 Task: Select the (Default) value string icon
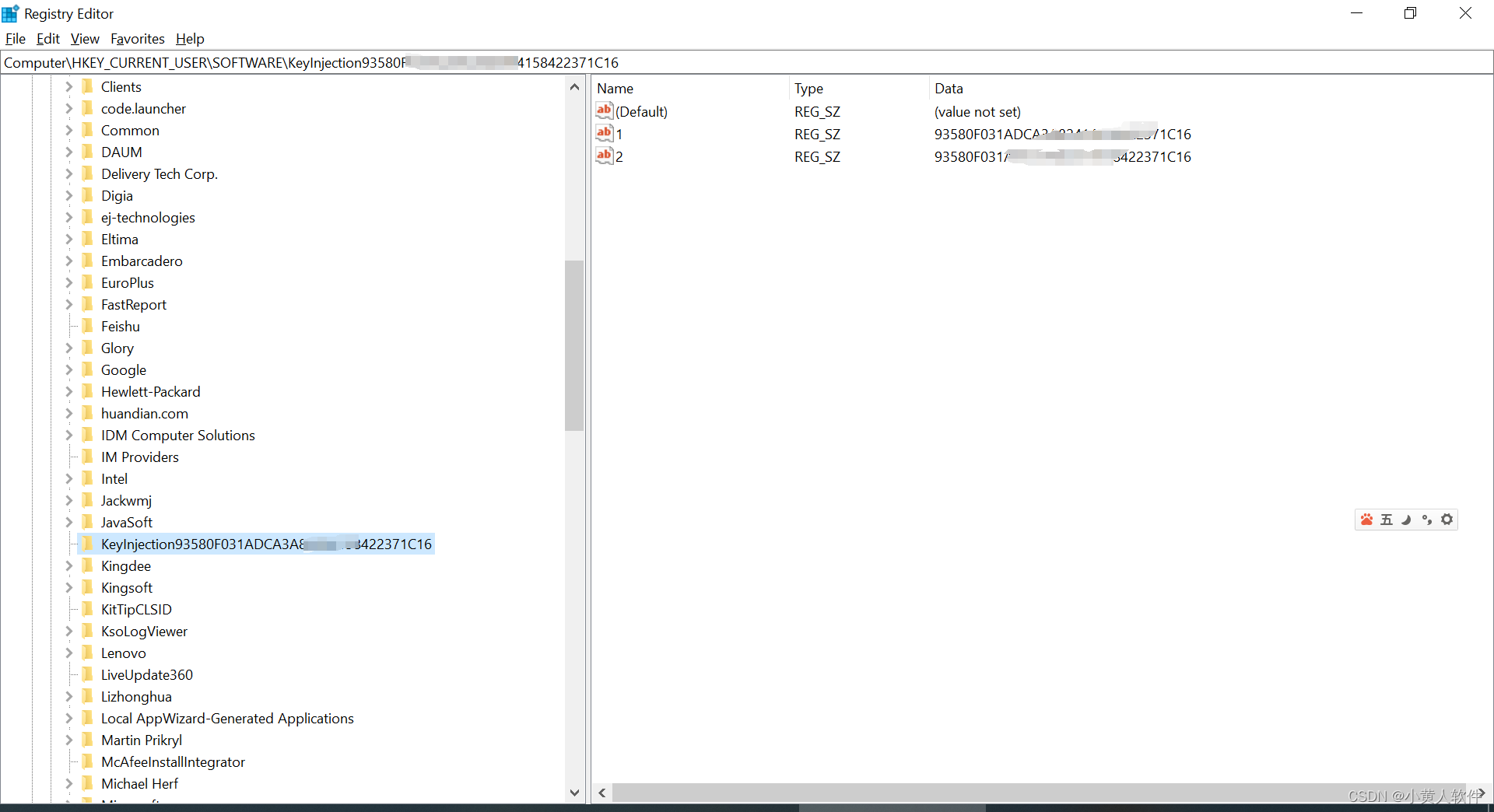(605, 111)
